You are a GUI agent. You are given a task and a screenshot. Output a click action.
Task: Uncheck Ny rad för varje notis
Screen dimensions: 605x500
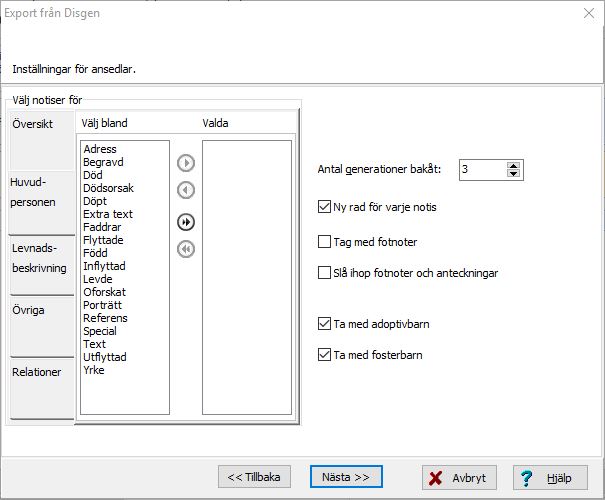pos(324,207)
